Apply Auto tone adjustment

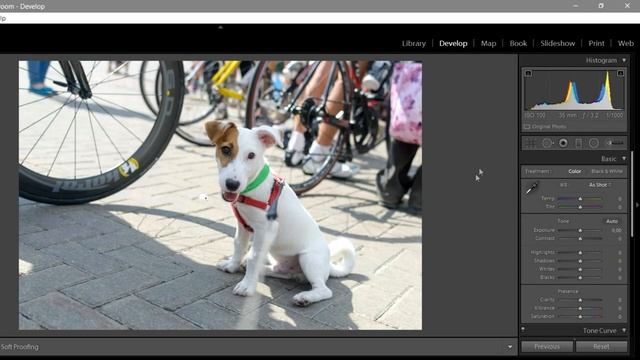[611, 221]
